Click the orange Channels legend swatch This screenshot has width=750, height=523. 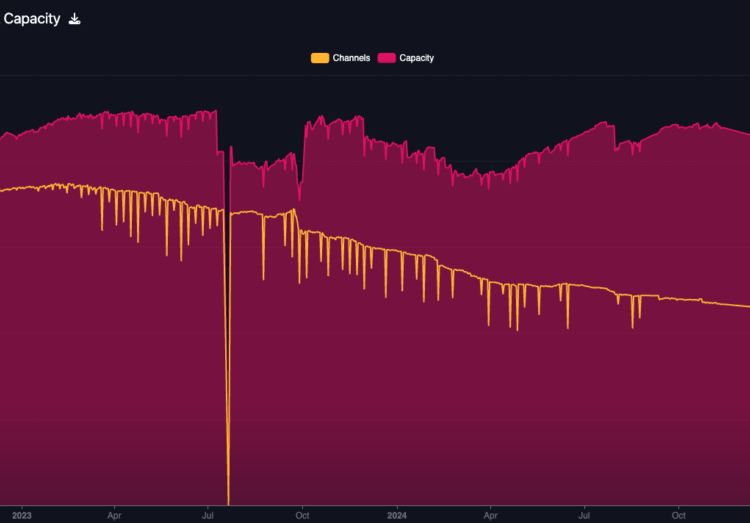coord(320,58)
